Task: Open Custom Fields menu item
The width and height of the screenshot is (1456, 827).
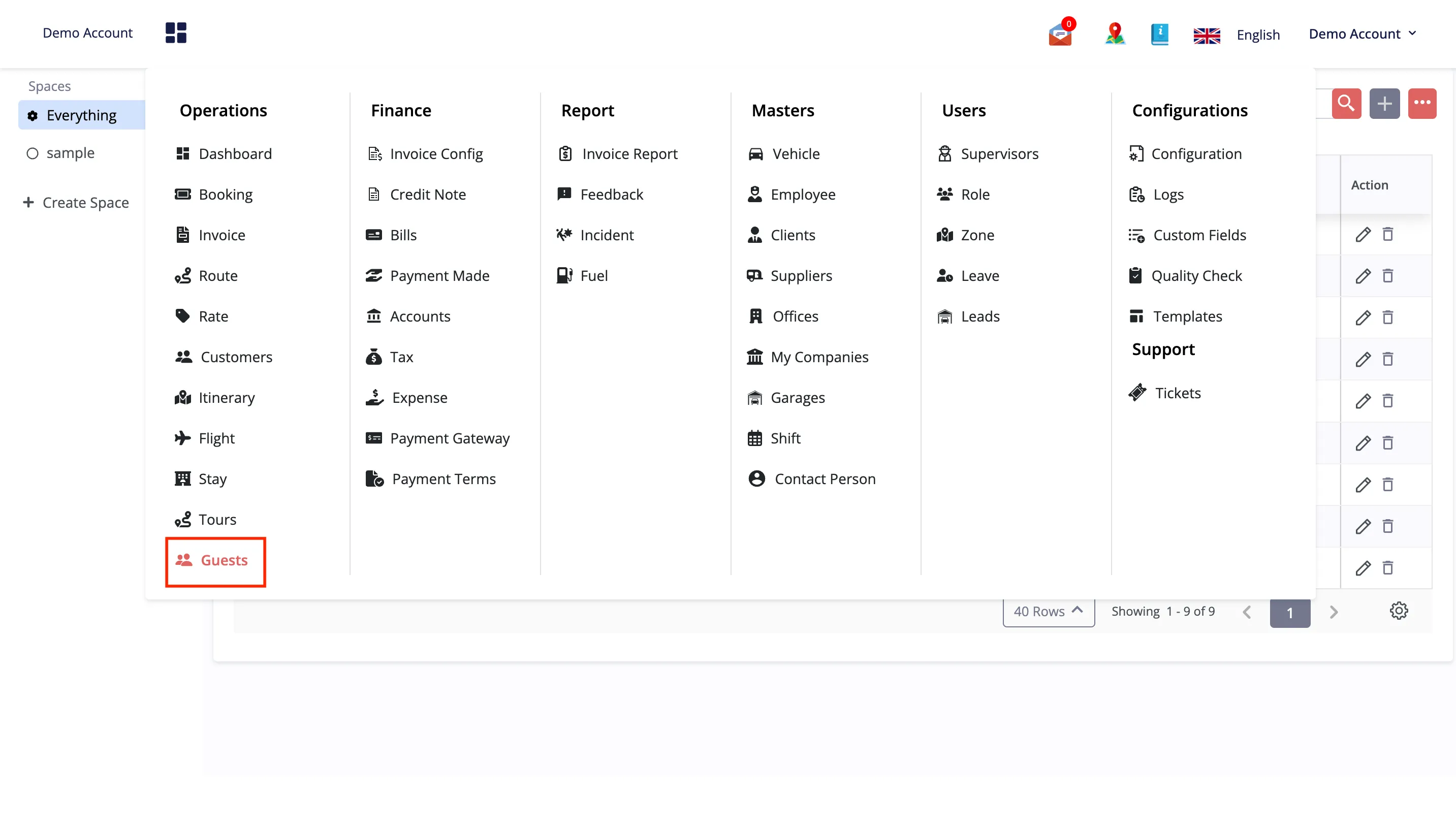Action: click(x=1187, y=235)
